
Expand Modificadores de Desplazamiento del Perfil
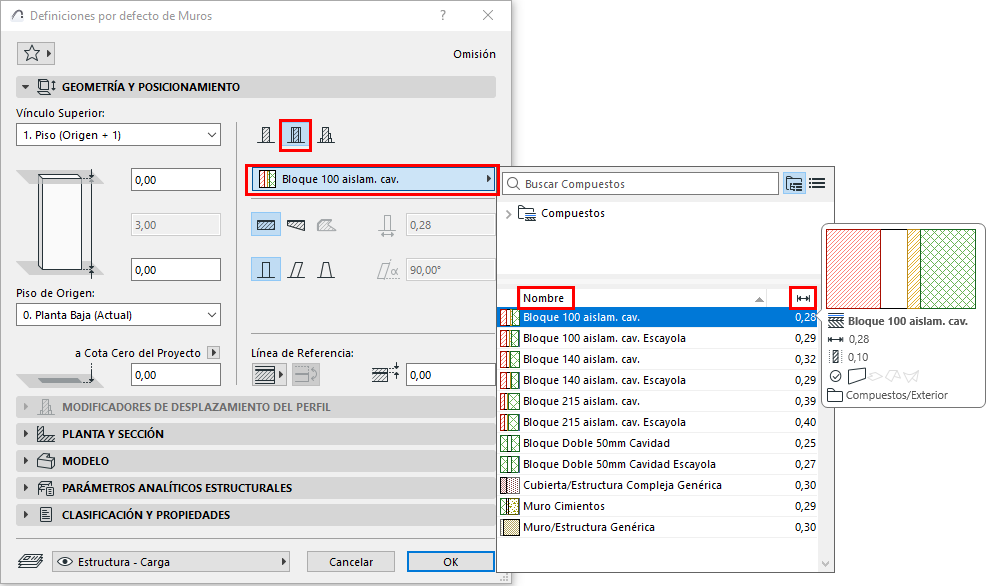[256, 407]
